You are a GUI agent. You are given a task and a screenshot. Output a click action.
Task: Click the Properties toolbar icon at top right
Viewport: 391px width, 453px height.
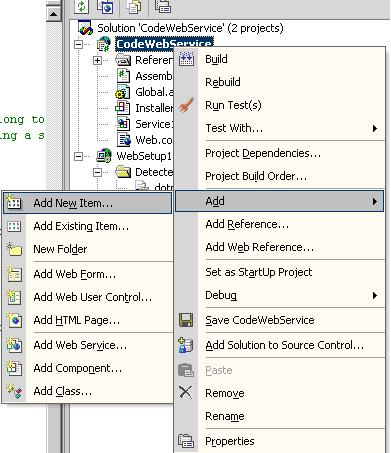tap(163, 6)
